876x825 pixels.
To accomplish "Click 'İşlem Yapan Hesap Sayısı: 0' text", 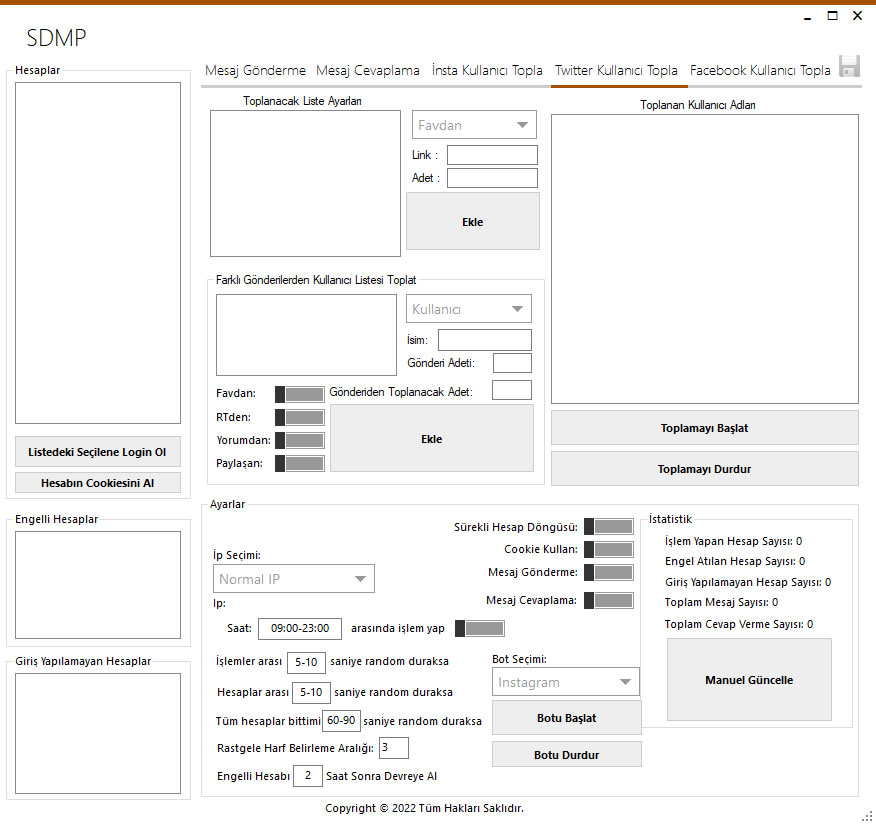I will click(x=733, y=541).
